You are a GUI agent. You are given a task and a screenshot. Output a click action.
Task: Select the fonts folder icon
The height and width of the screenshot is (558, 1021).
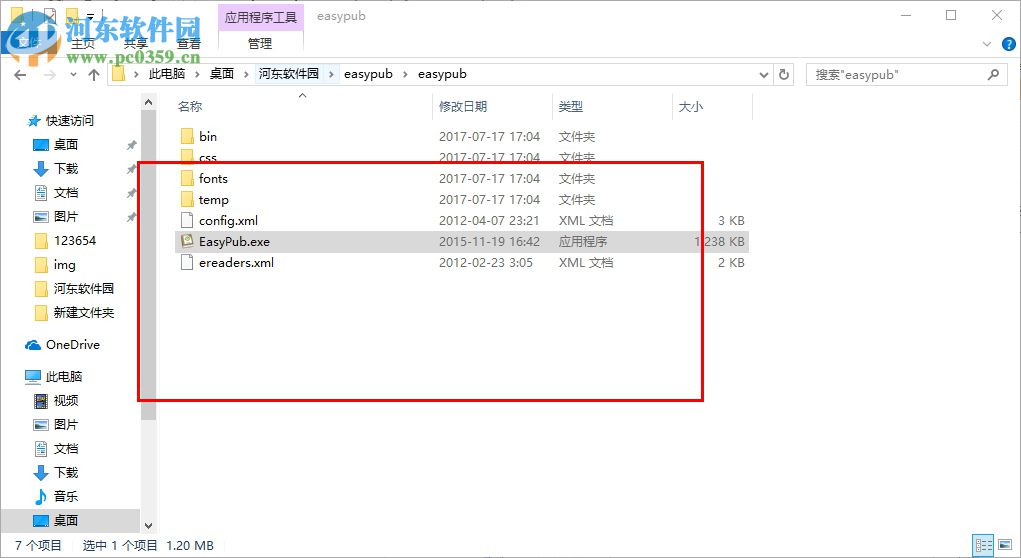click(187, 178)
